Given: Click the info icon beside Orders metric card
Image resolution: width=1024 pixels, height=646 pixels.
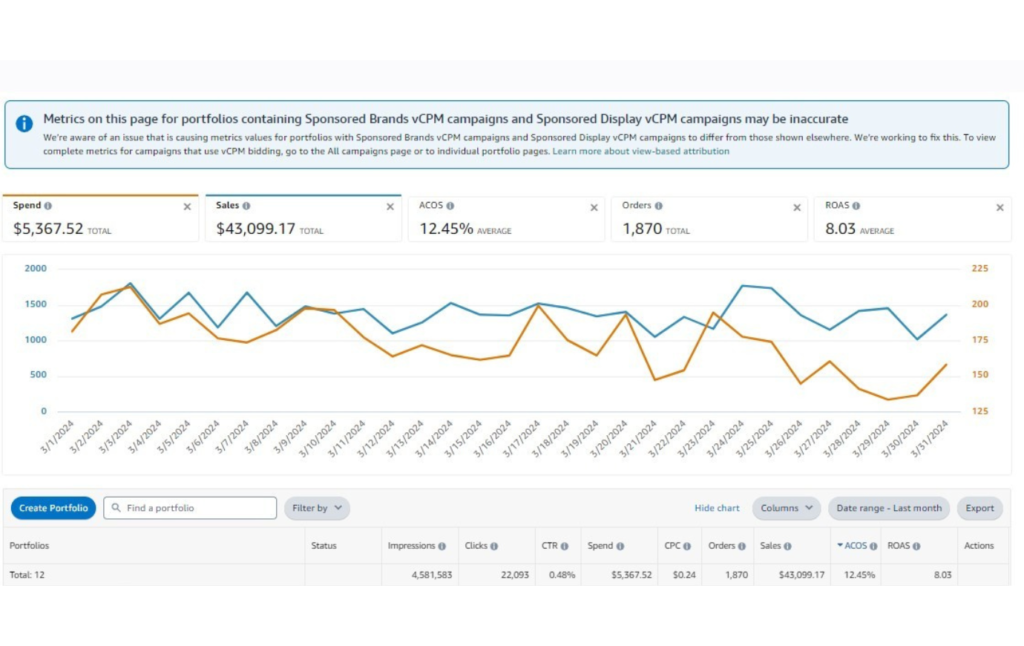Looking at the screenshot, I should pos(658,206).
